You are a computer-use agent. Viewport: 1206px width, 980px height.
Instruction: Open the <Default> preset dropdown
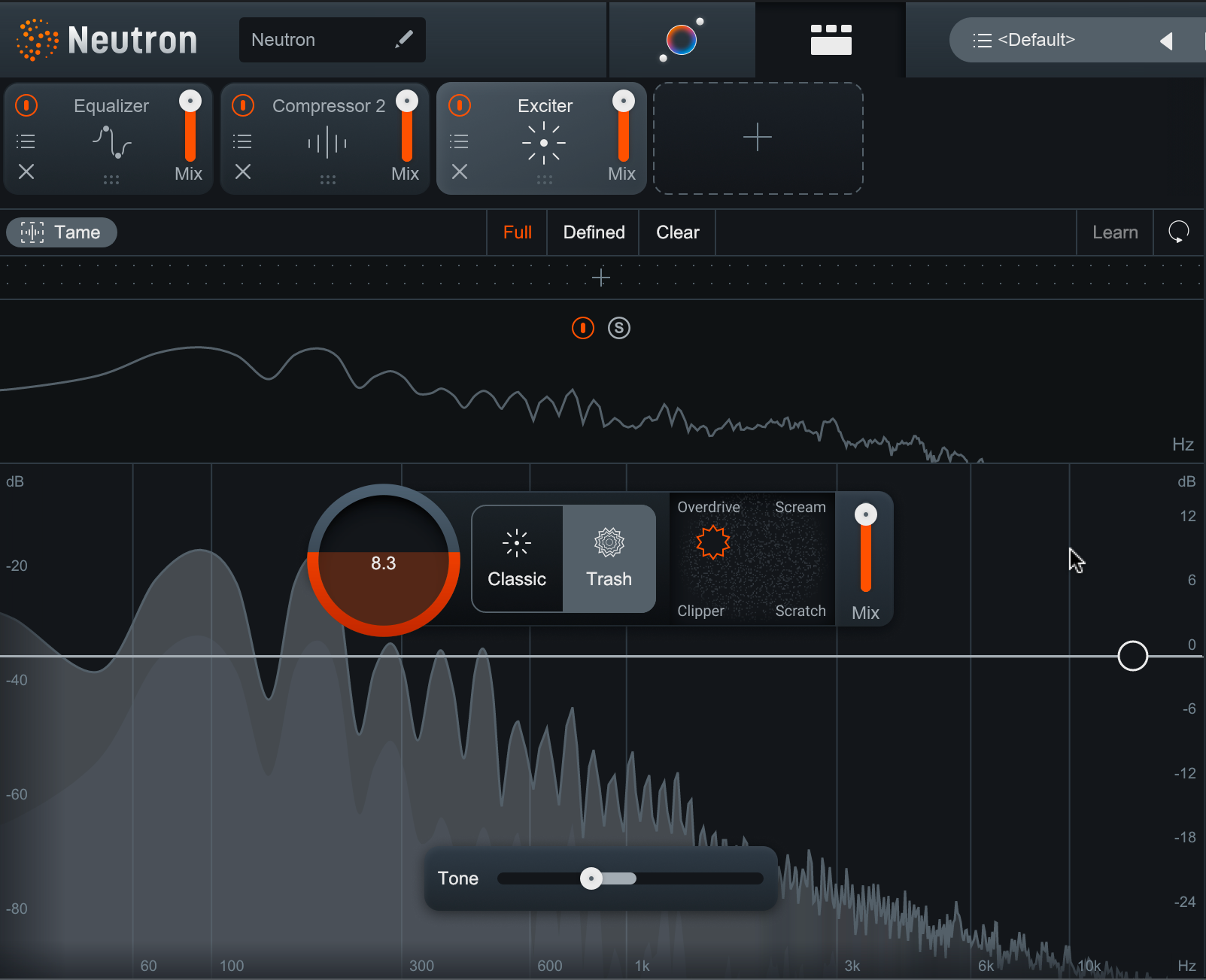(x=1037, y=40)
